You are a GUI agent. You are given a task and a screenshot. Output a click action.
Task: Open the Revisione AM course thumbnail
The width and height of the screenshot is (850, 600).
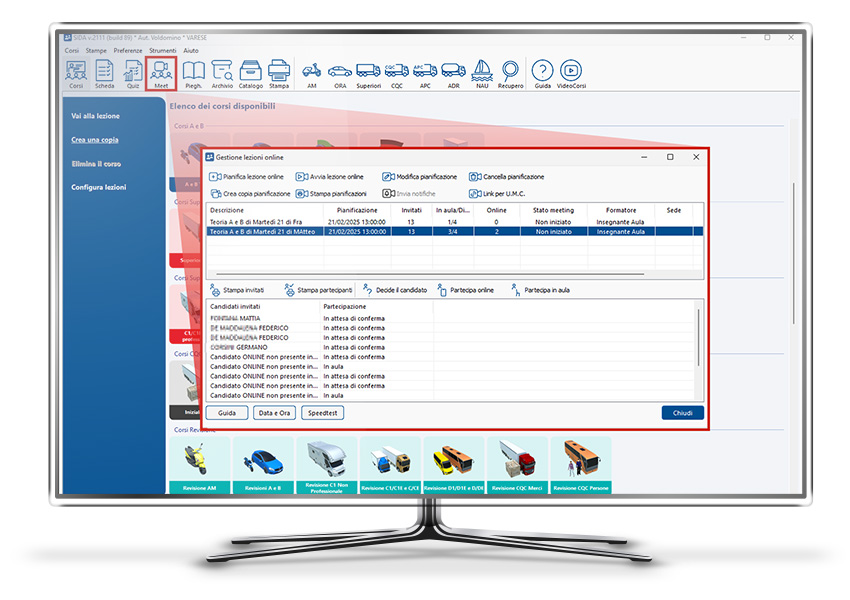click(x=199, y=465)
